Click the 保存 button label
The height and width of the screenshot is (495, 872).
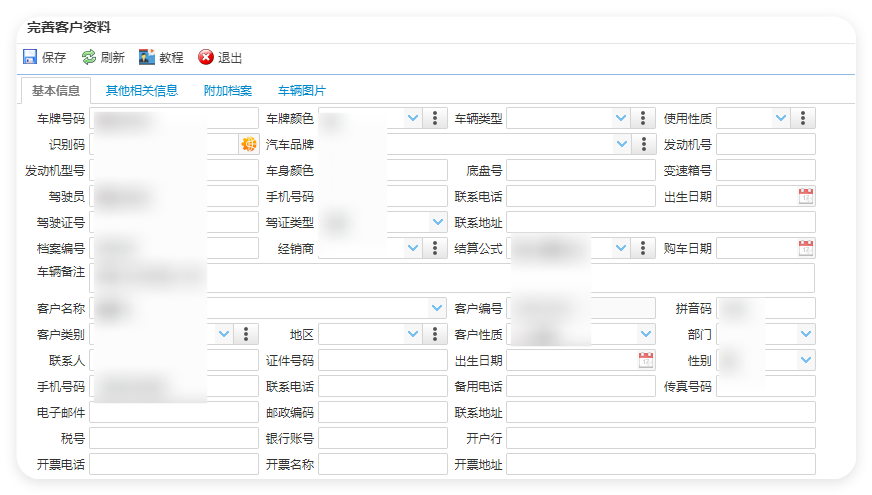tap(54, 57)
